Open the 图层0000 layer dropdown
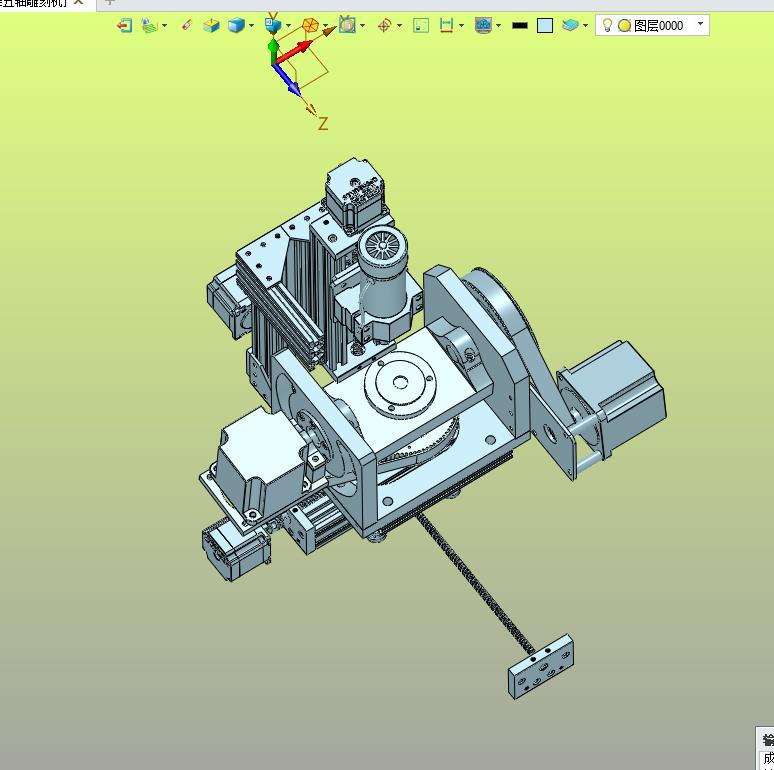The image size is (774, 770). [x=700, y=24]
